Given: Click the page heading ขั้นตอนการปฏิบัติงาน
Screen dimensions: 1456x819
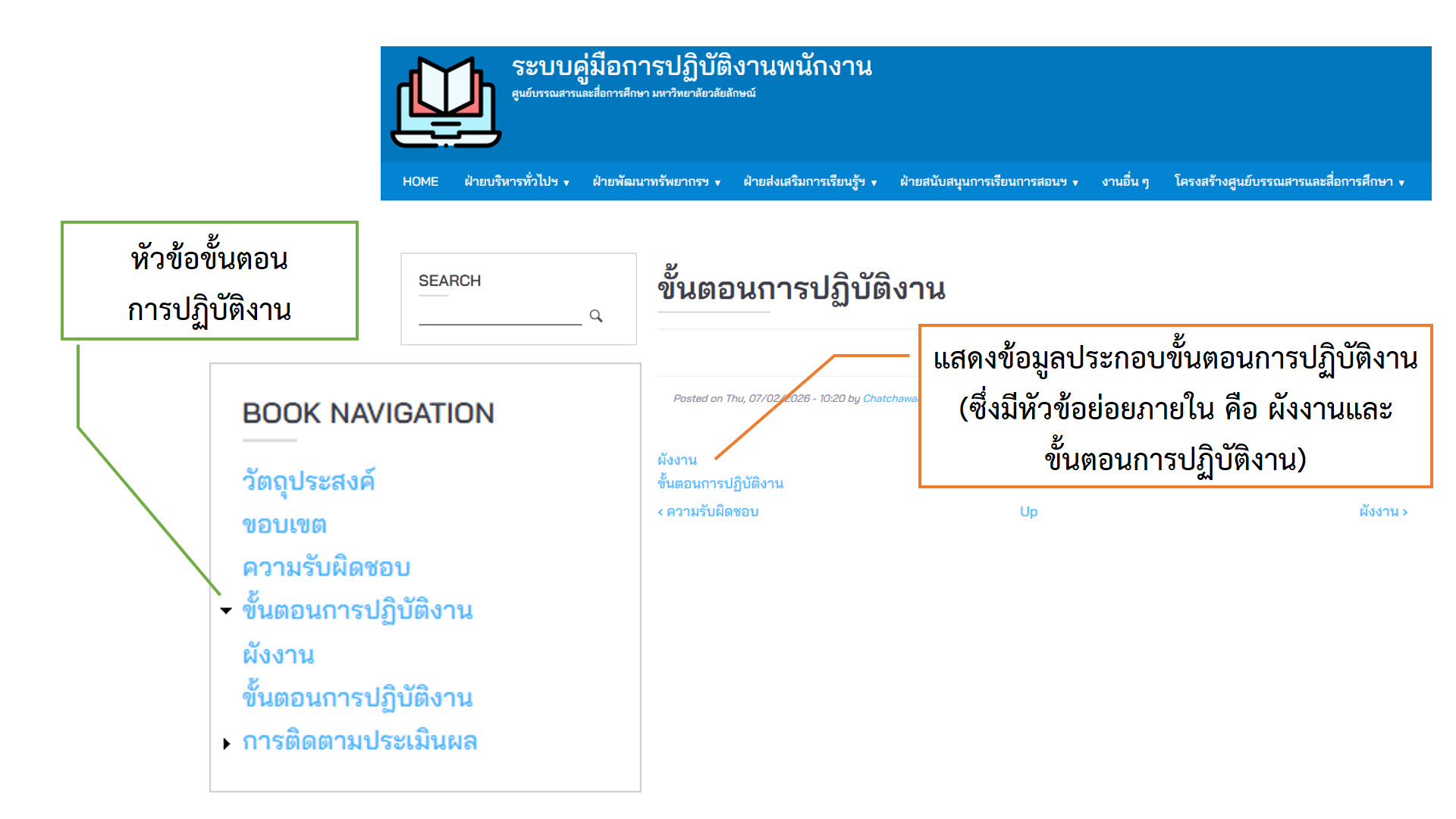Looking at the screenshot, I should click(802, 288).
